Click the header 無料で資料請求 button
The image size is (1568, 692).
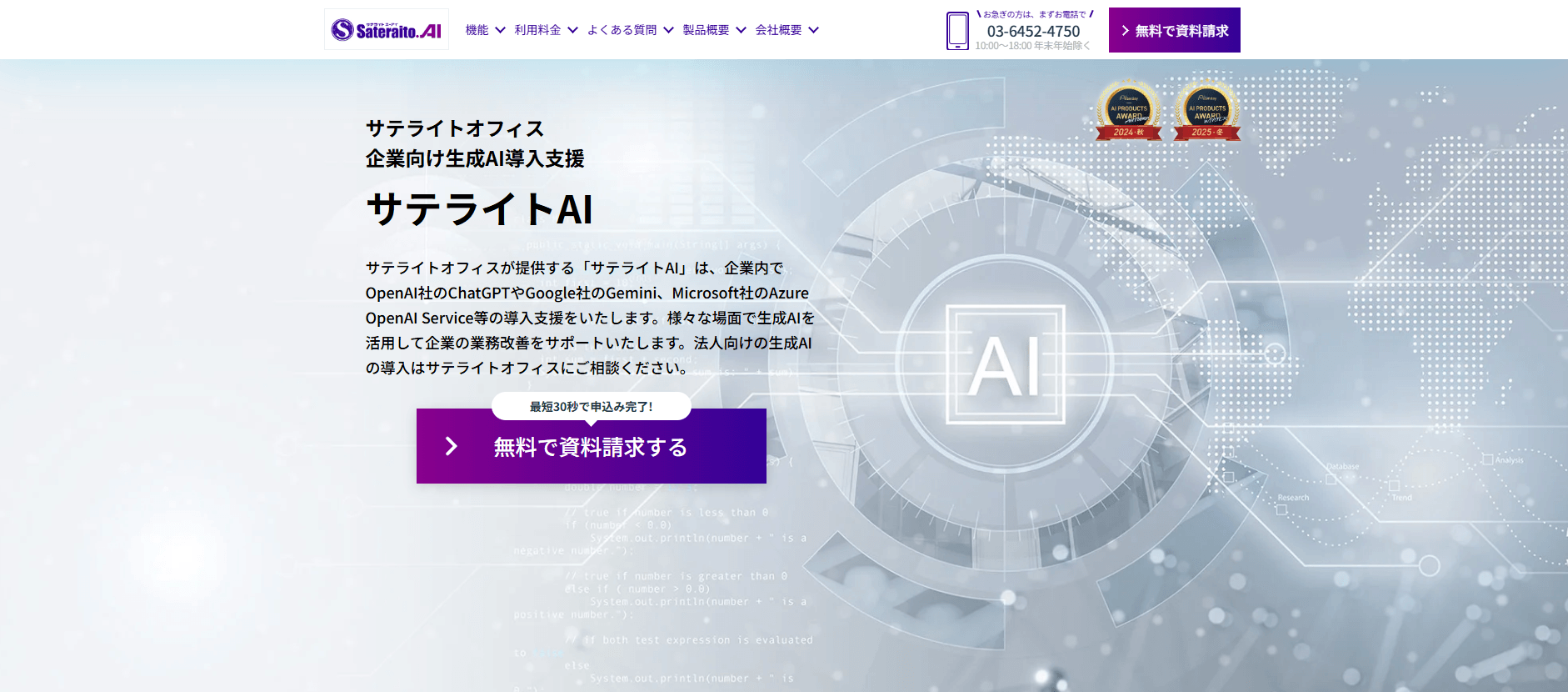(1174, 30)
